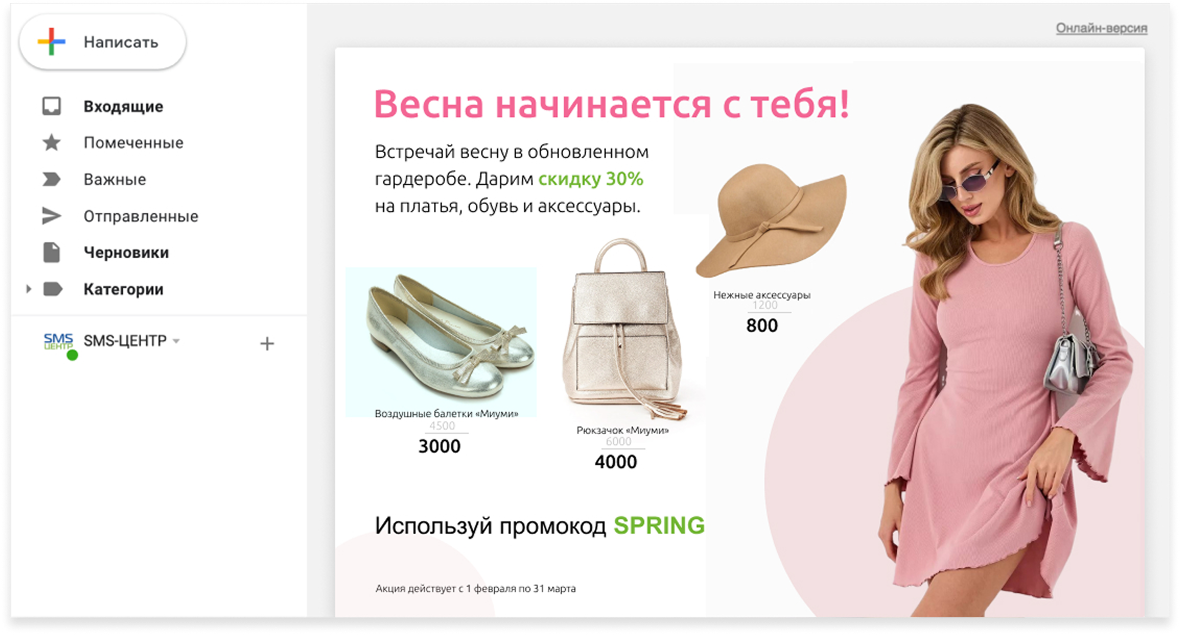Open the Входящие folder
The width and height of the screenshot is (1180, 635).
click(x=123, y=107)
